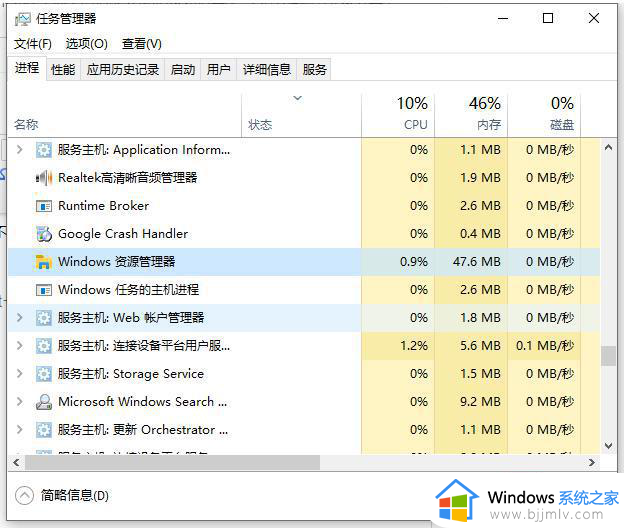Sort by the 磁盘 column header
The image size is (624, 528).
coord(544,115)
